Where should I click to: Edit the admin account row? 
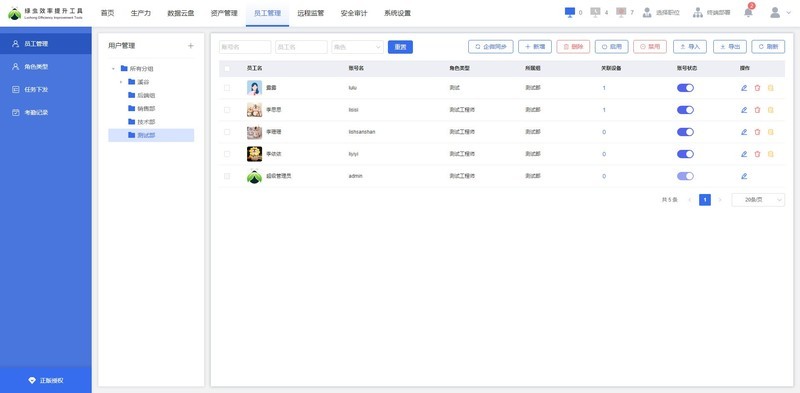click(744, 176)
